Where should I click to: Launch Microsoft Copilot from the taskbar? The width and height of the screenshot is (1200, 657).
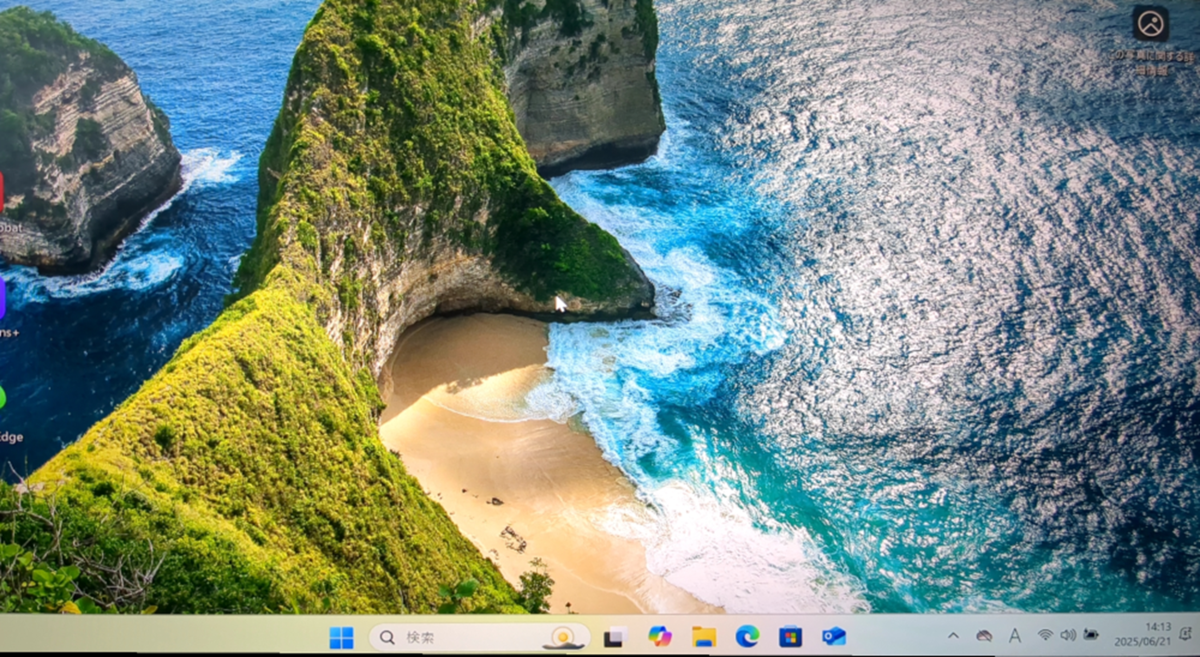[659, 636]
